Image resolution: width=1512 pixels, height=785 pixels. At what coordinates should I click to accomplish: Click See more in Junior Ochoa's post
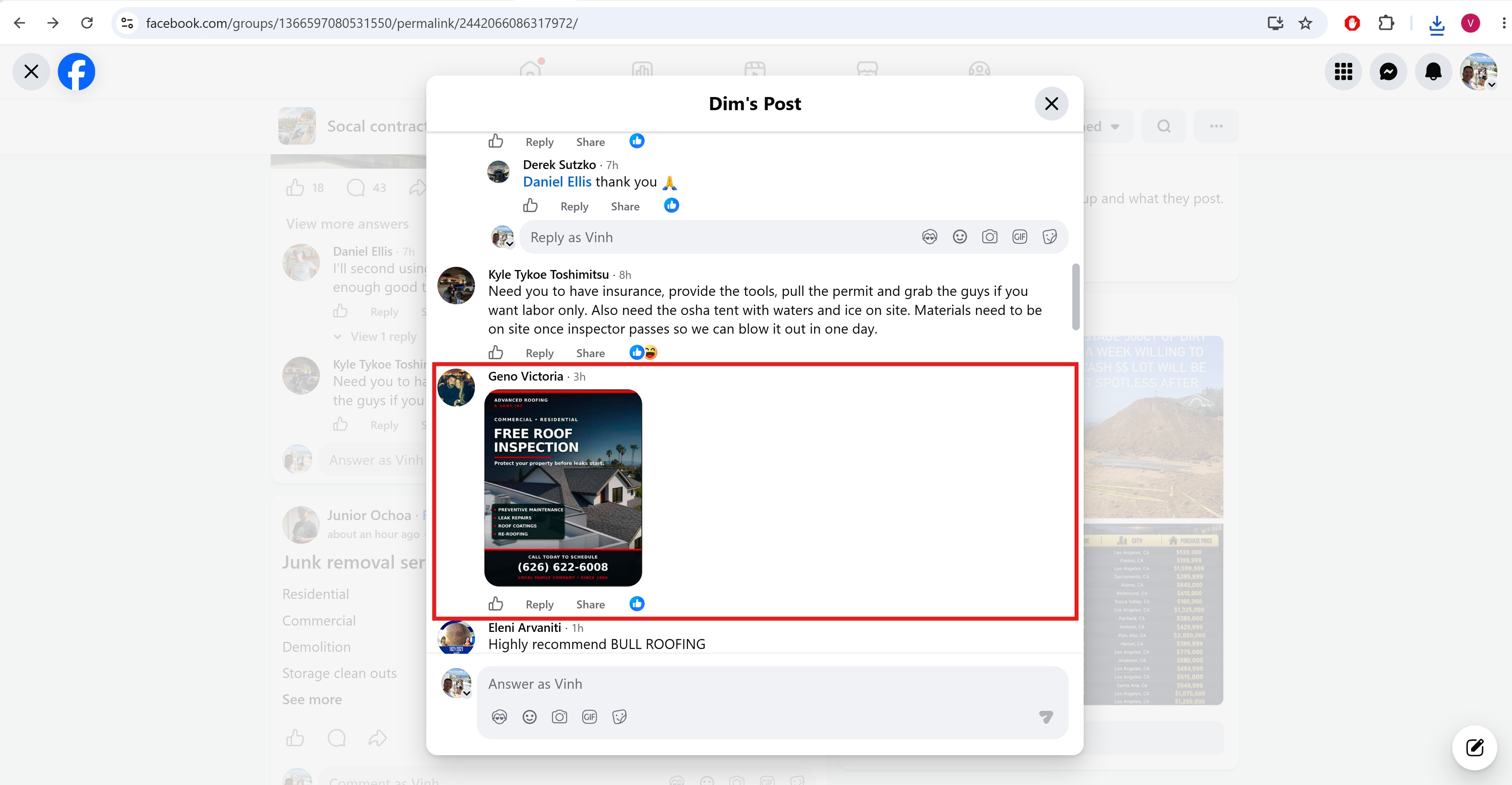point(312,700)
